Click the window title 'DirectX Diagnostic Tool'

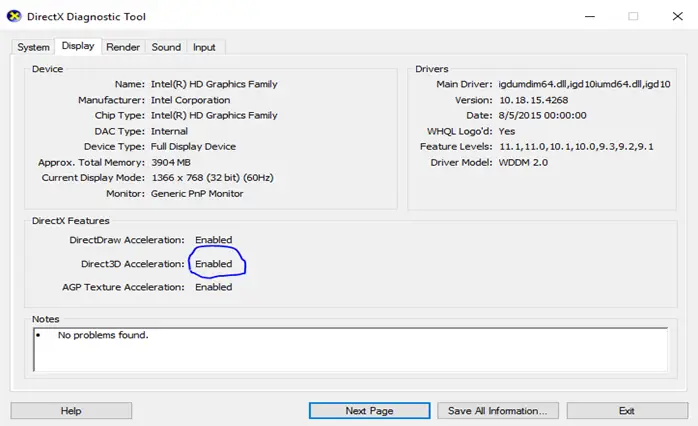[x=86, y=17]
